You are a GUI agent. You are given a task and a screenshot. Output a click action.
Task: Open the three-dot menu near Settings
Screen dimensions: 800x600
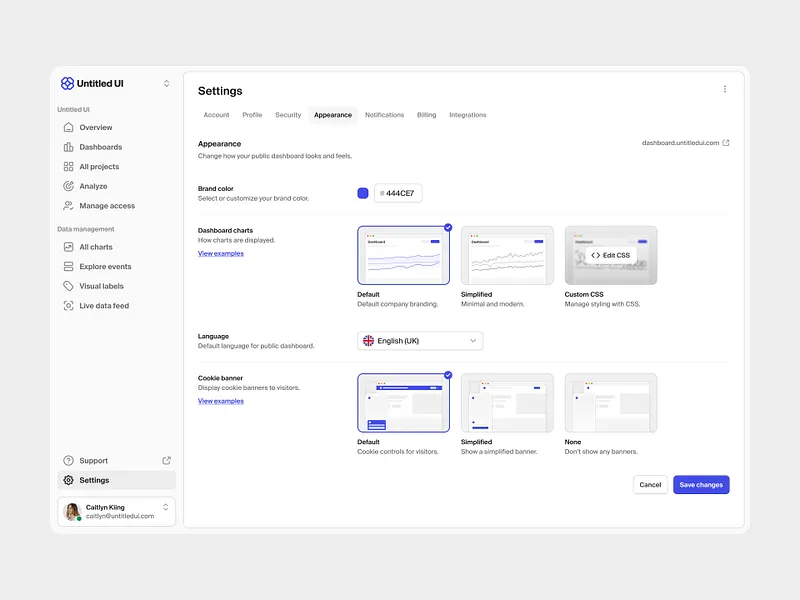725,88
